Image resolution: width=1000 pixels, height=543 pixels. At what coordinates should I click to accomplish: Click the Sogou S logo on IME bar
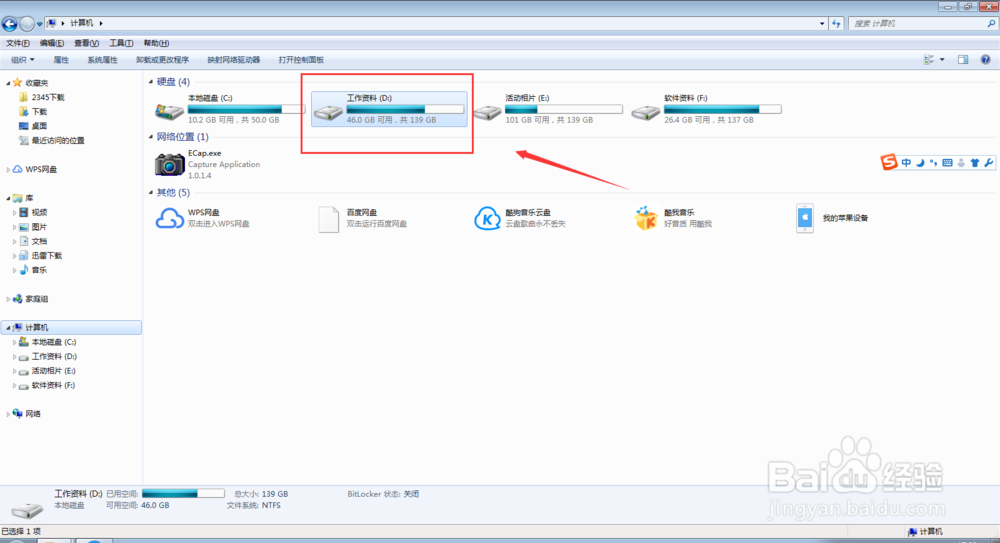[889, 162]
